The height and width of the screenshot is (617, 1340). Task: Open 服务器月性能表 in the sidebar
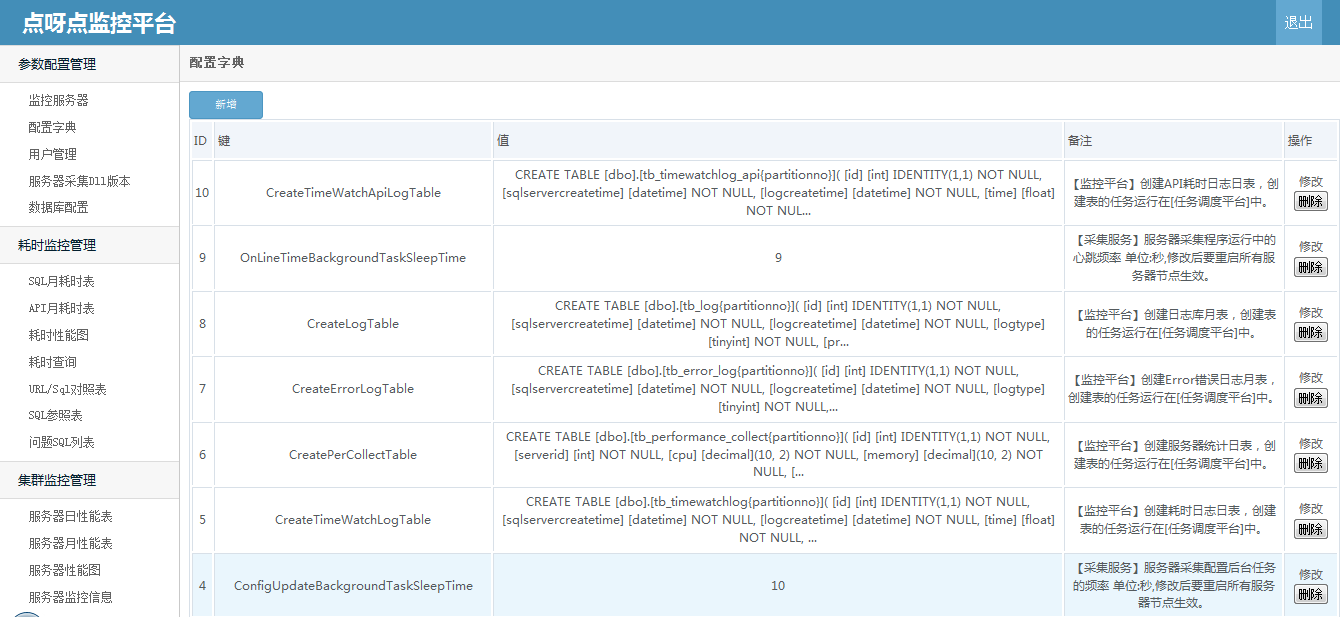[x=71, y=543]
